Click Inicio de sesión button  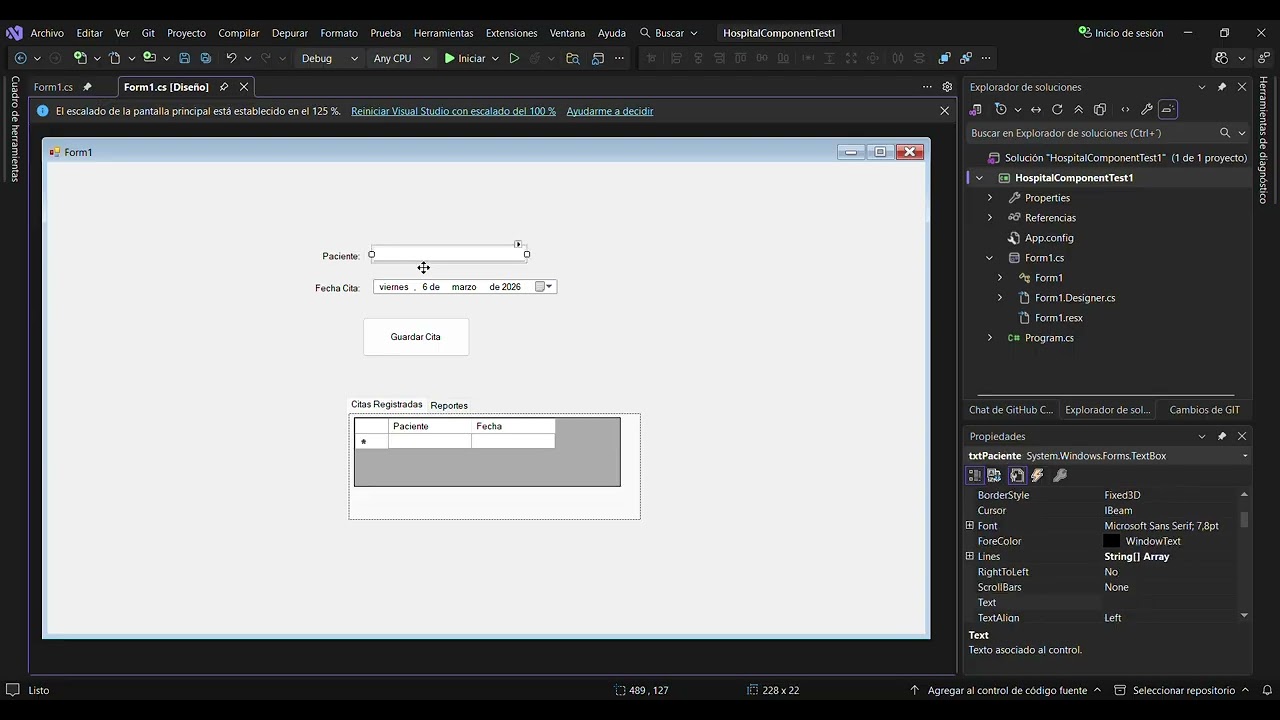(x=1121, y=33)
